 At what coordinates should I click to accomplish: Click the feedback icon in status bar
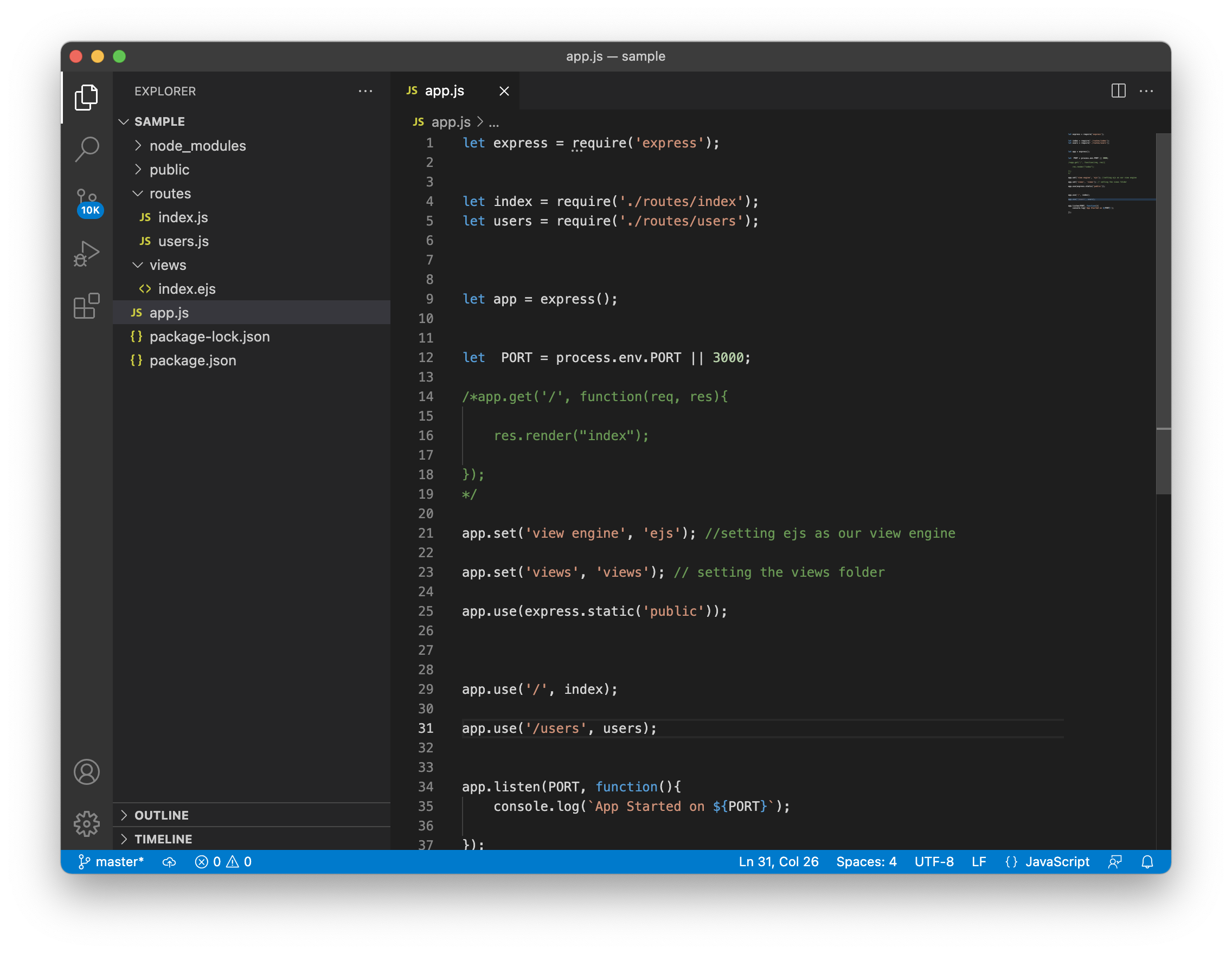coord(1115,861)
